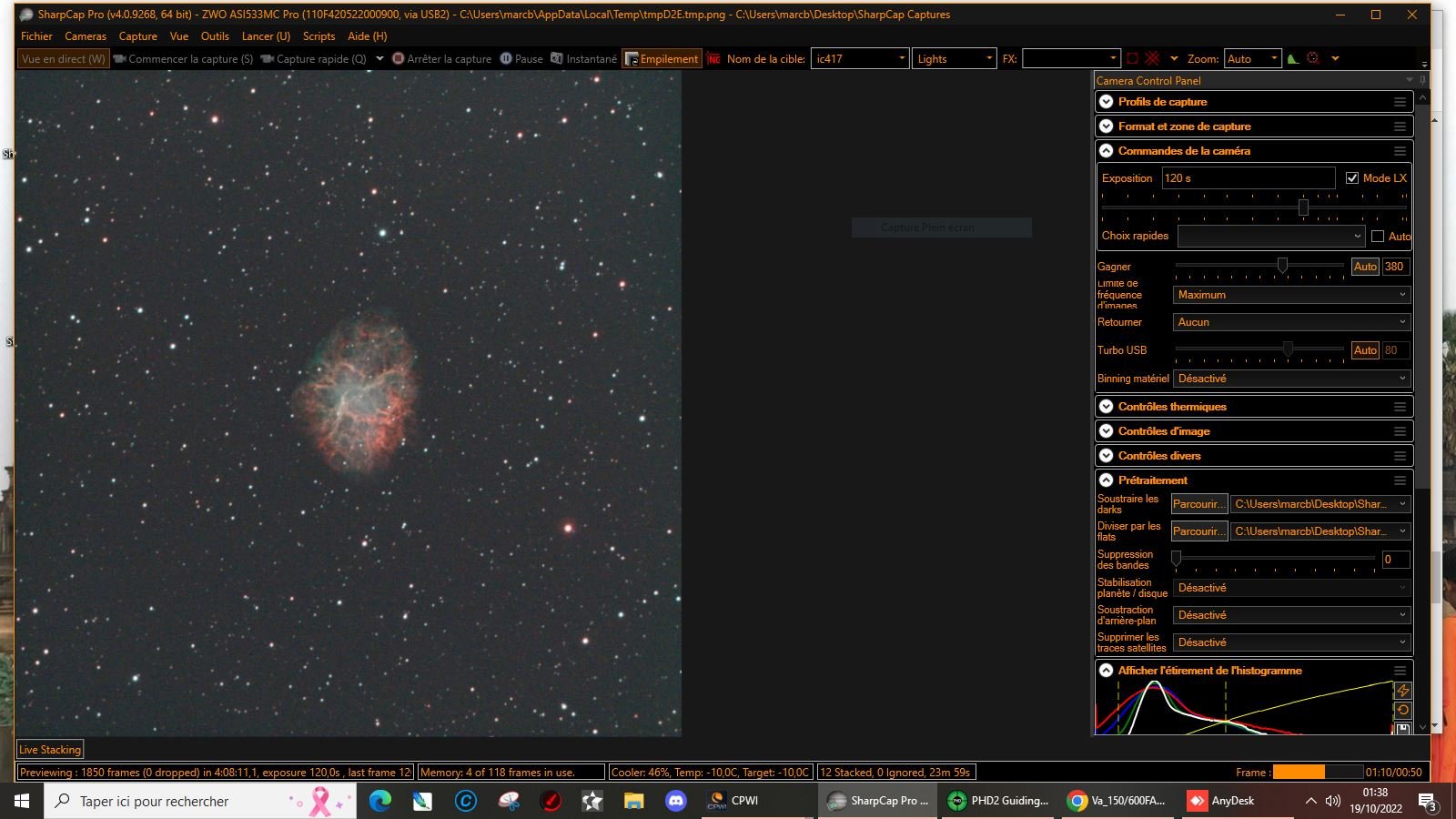Click Parcourir button for Soustraire les darks
1456x819 pixels.
pos(1198,504)
